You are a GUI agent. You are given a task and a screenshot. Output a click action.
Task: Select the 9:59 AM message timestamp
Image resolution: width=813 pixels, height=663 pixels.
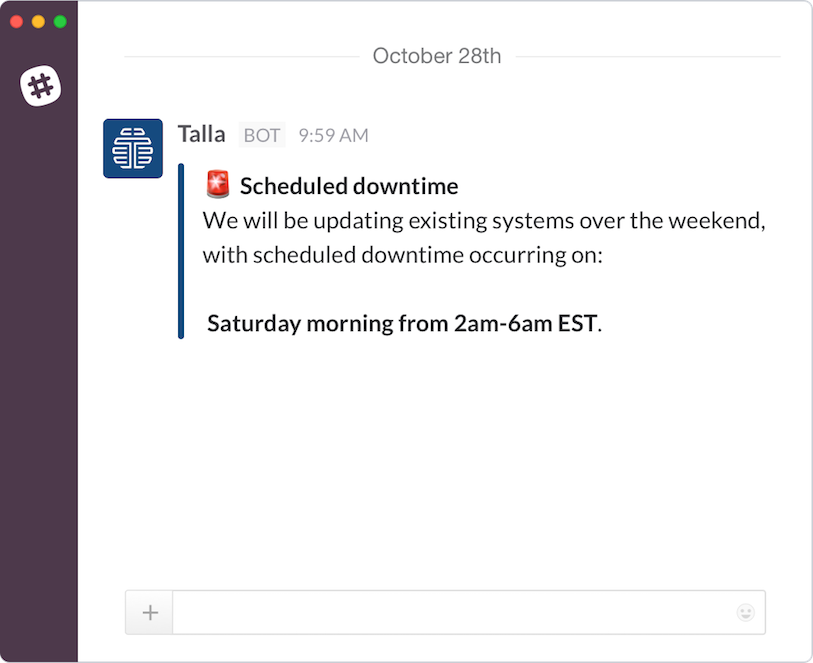click(333, 135)
